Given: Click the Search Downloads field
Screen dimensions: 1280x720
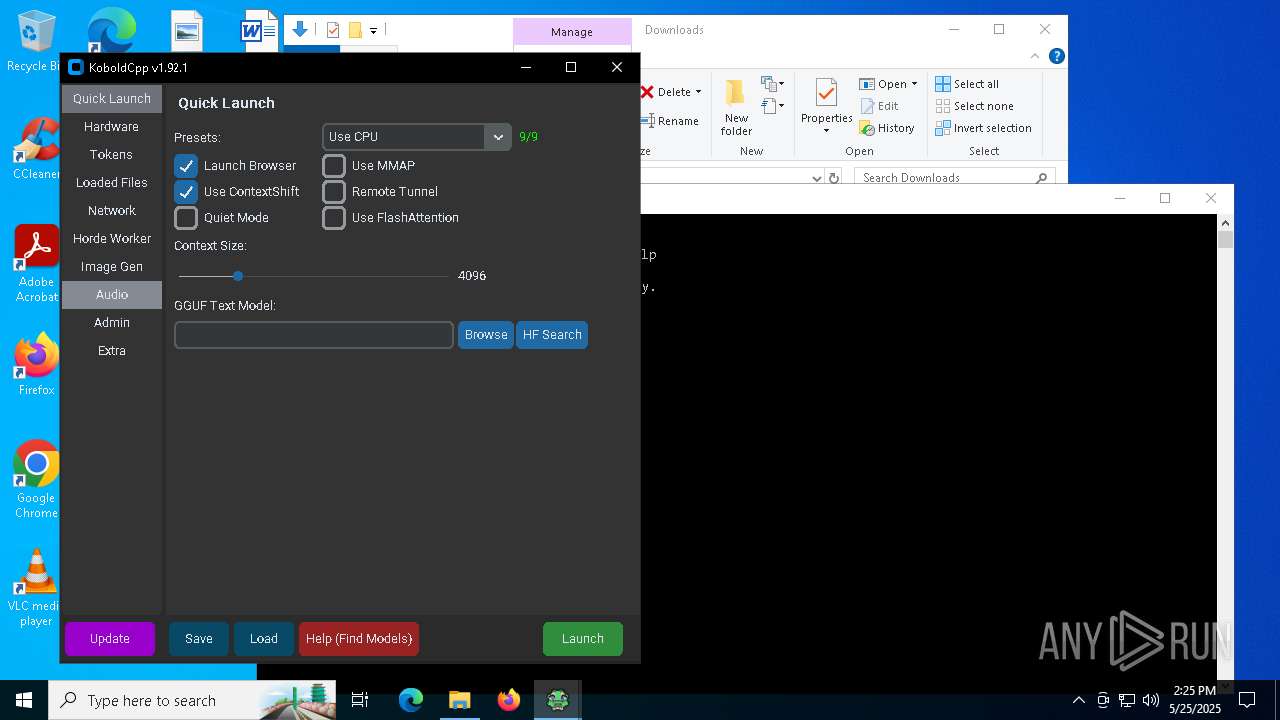Looking at the screenshot, I should tap(955, 178).
